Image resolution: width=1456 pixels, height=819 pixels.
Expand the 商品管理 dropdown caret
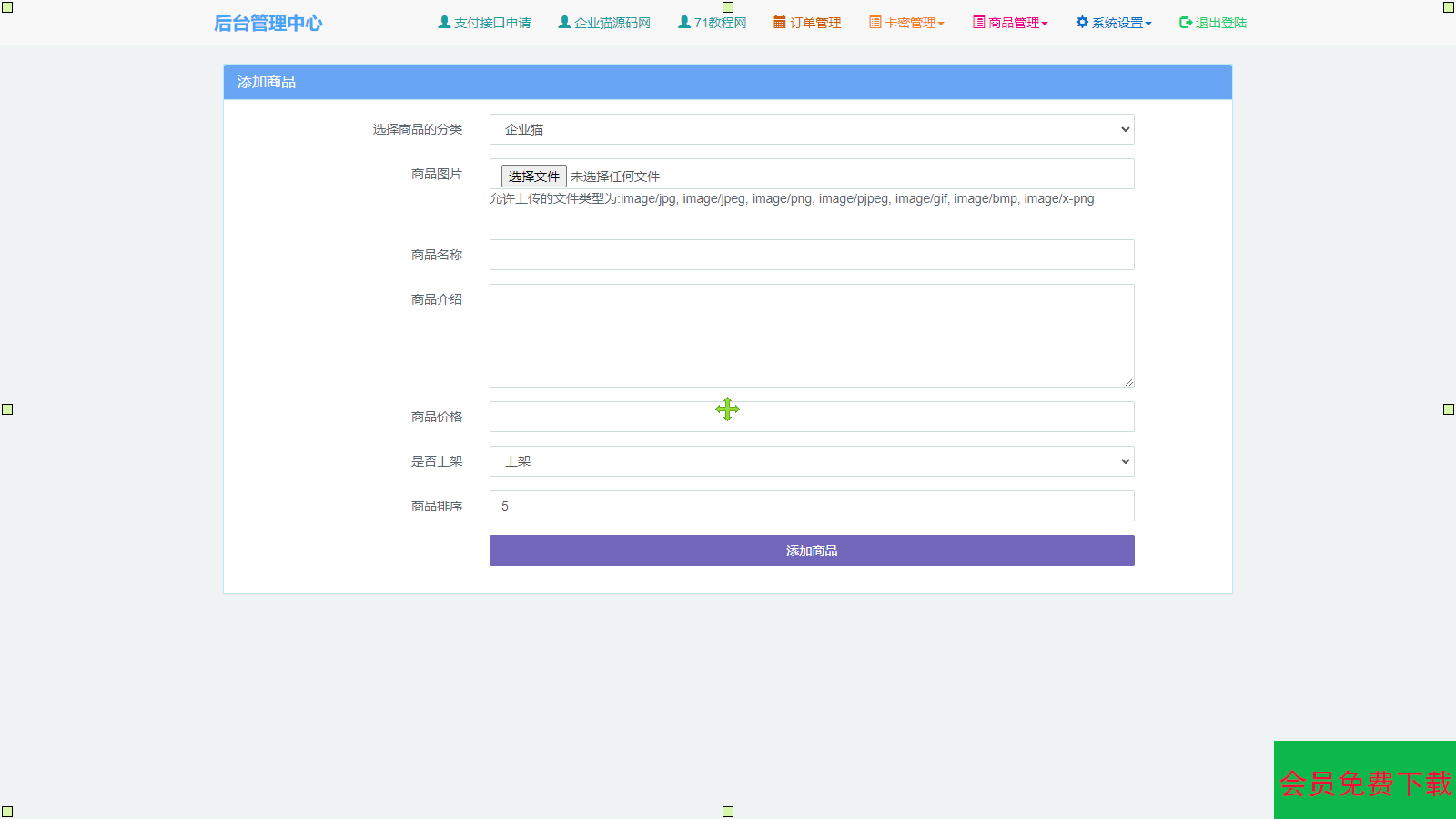[1045, 24]
